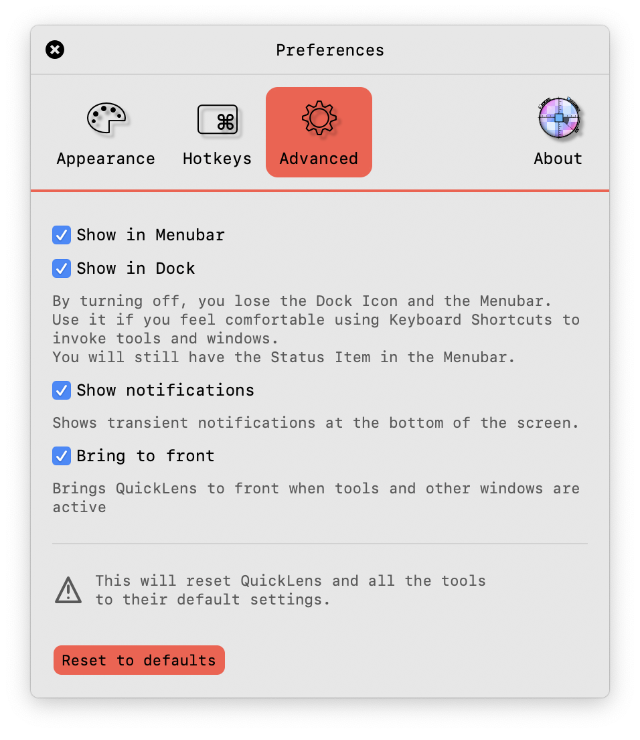Toggle the Show notifications checkbox

click(x=61, y=390)
